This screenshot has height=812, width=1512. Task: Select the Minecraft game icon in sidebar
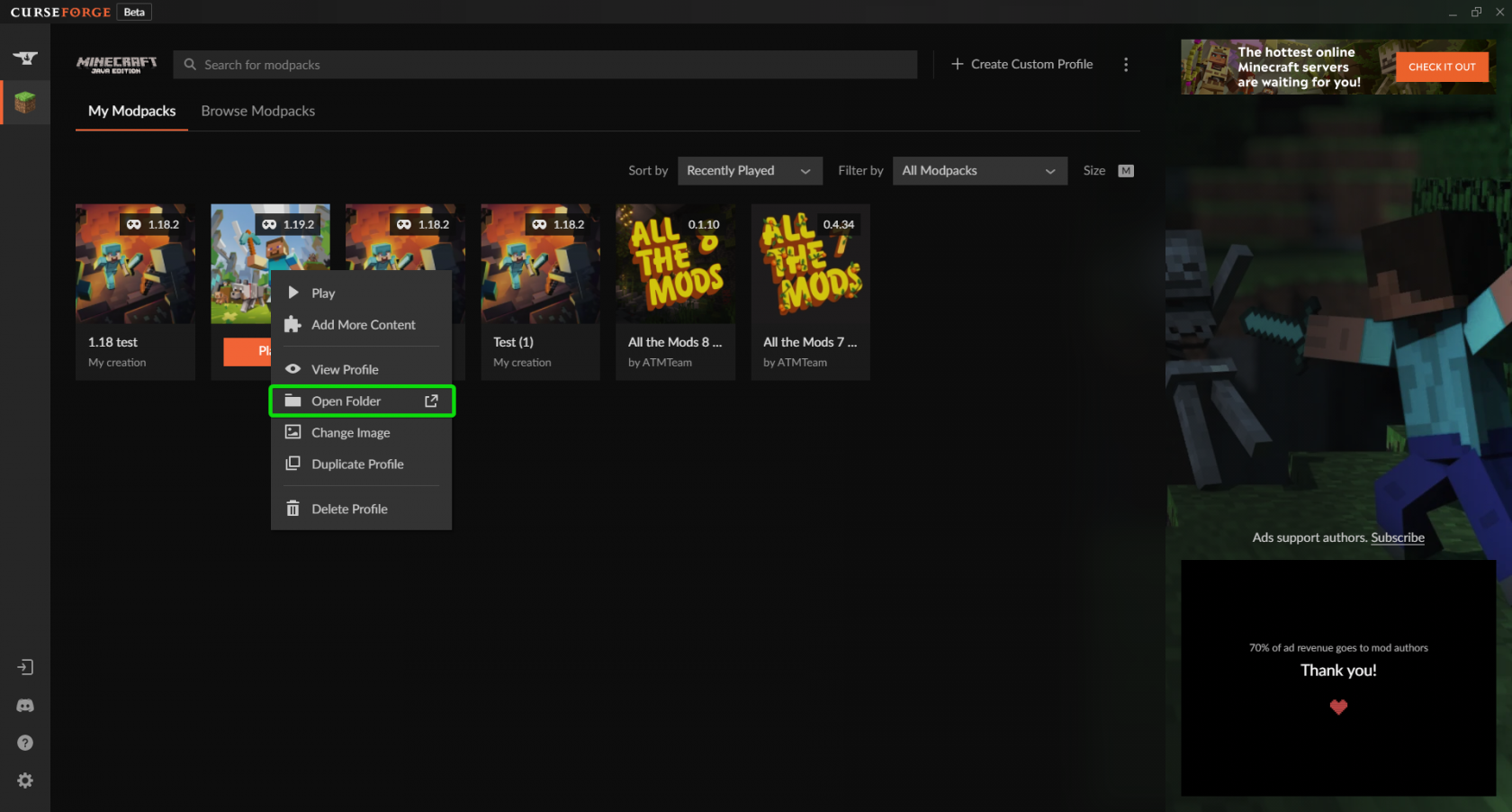coord(25,102)
